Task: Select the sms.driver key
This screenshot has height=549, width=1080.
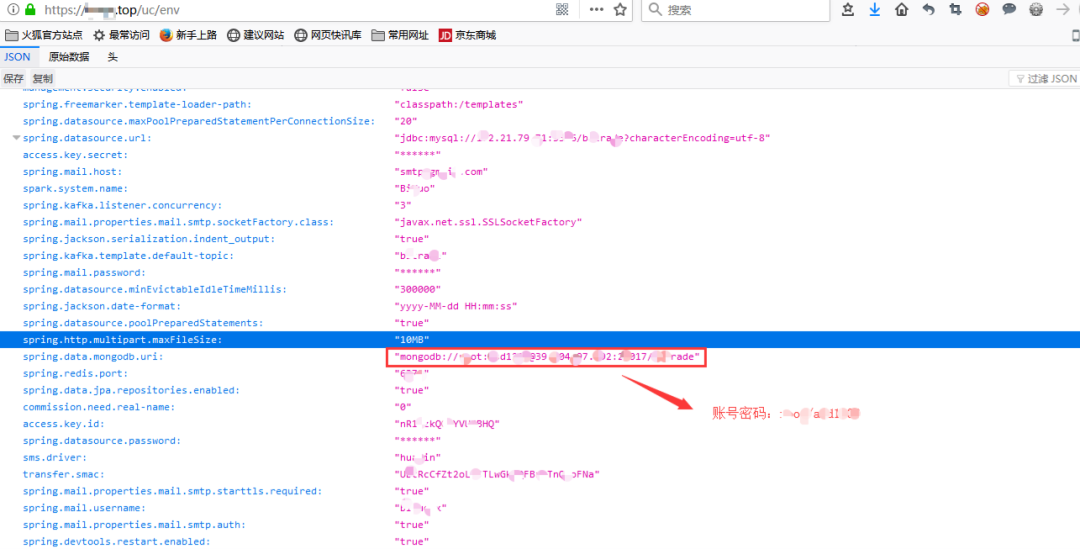Action: (x=54, y=457)
